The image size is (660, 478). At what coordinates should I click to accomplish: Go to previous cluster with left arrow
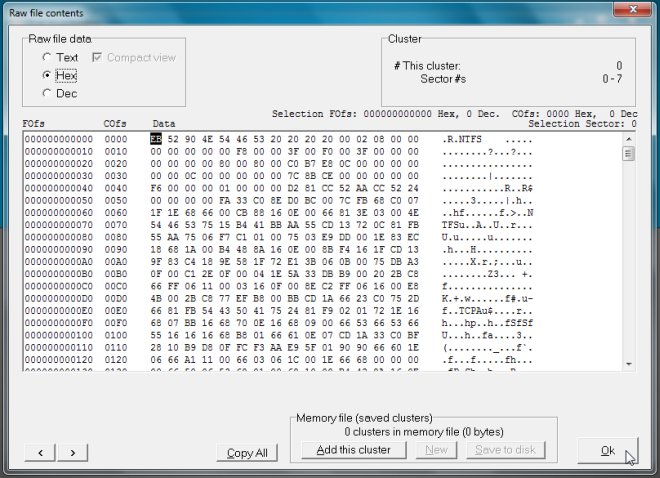click(x=40, y=453)
